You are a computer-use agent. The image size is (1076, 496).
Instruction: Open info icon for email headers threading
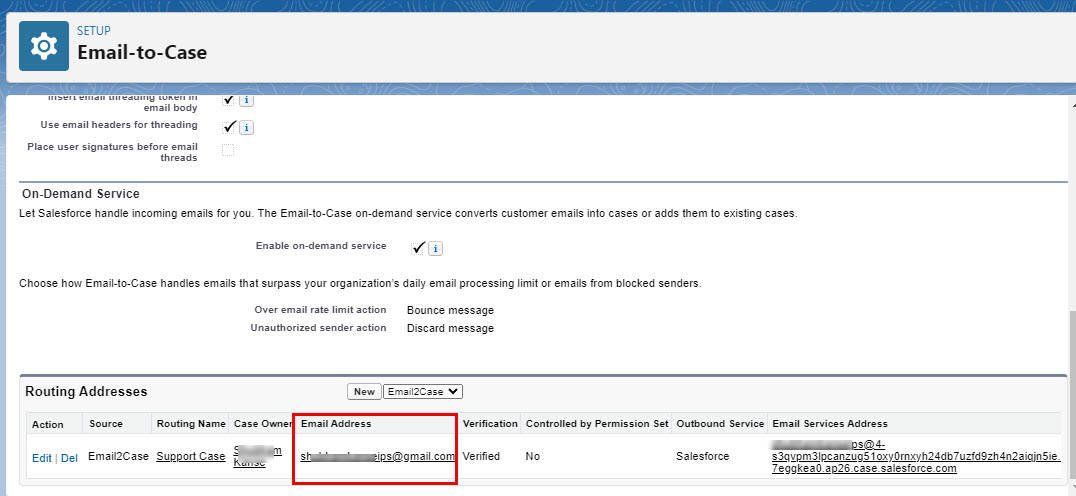click(x=246, y=128)
